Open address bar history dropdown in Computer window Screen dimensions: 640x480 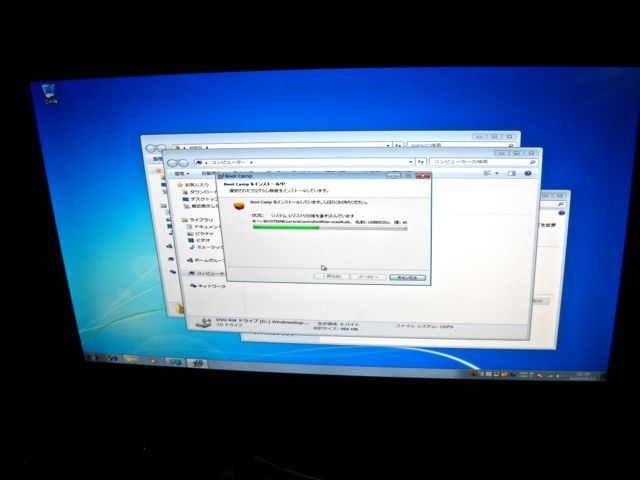410,162
